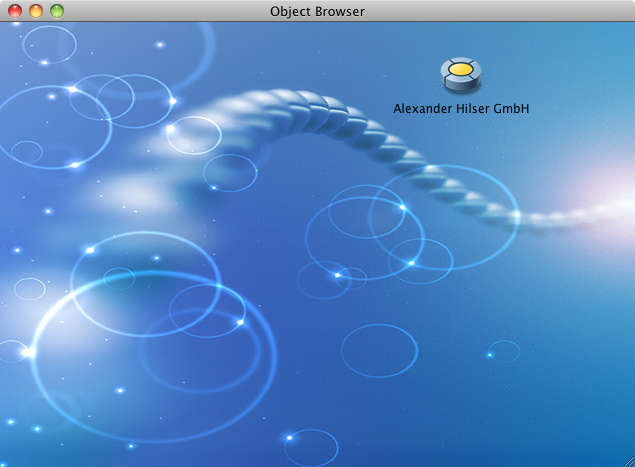Minimize the Object Browser window
The image size is (635, 467).
coord(36,11)
